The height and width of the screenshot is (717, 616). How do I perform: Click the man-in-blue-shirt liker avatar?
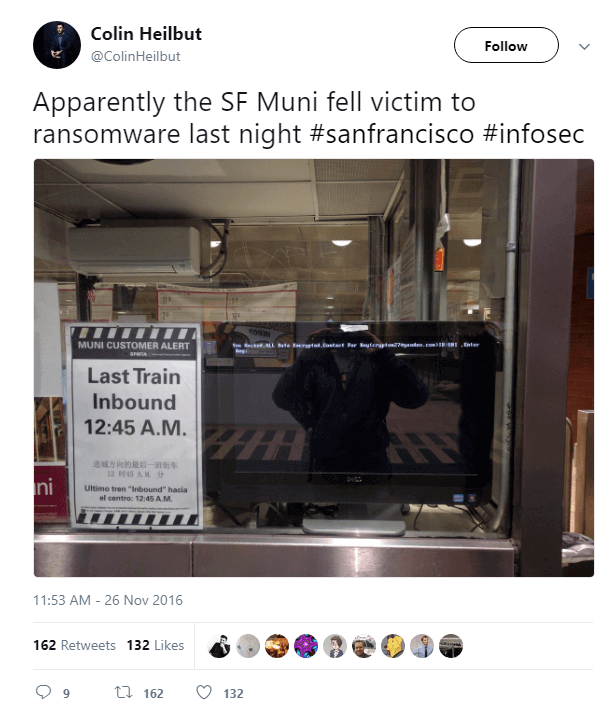tap(422, 646)
